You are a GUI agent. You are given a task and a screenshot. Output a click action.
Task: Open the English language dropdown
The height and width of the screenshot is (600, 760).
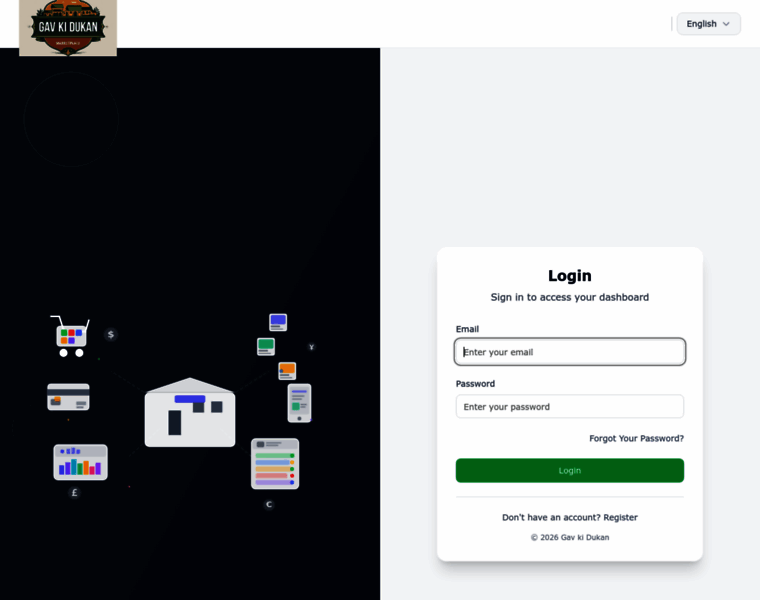[708, 24]
